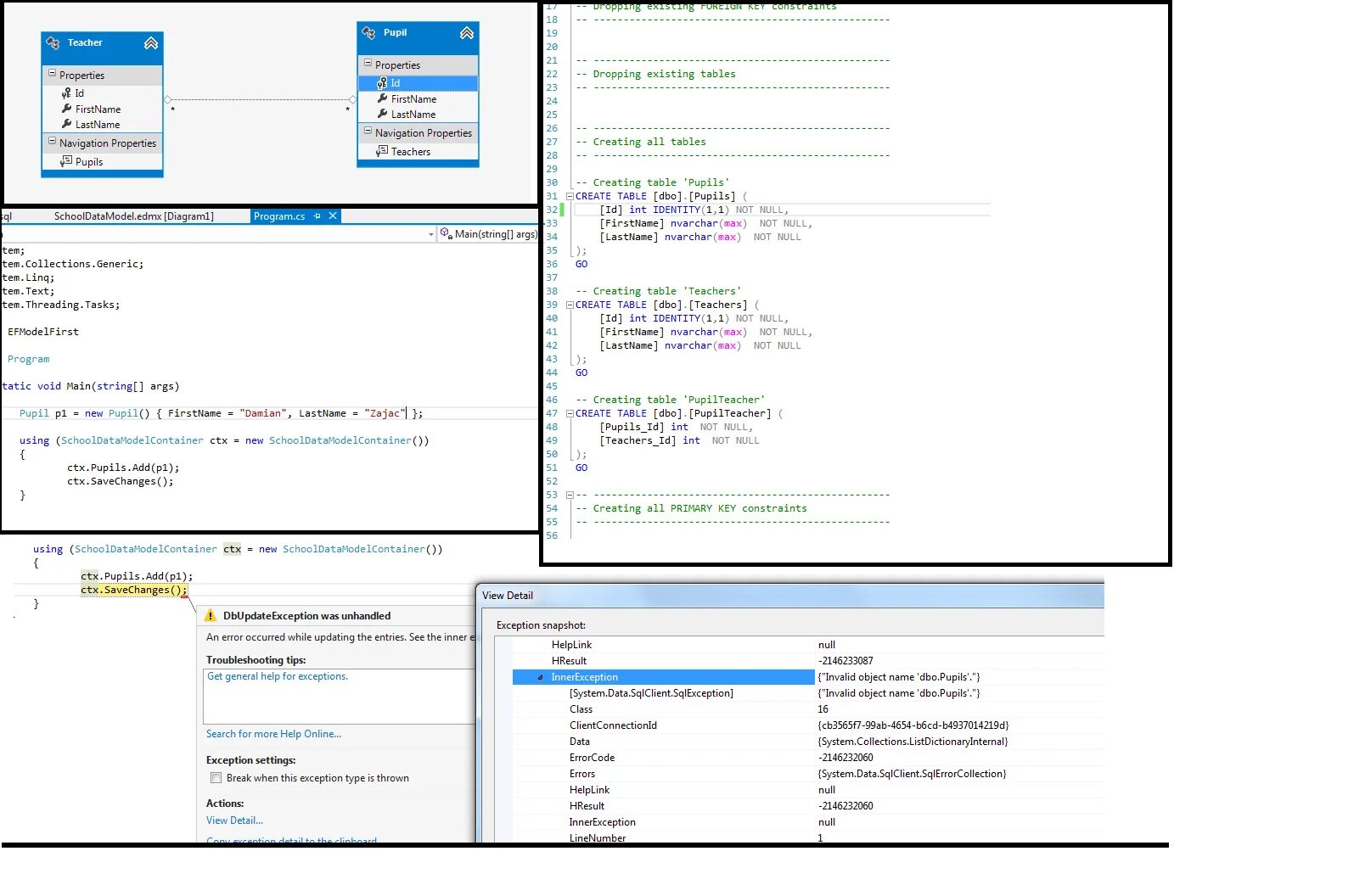The image size is (1365, 896).
Task: Click the ctx.SaveChanges() highlighted line
Action: [x=134, y=590]
